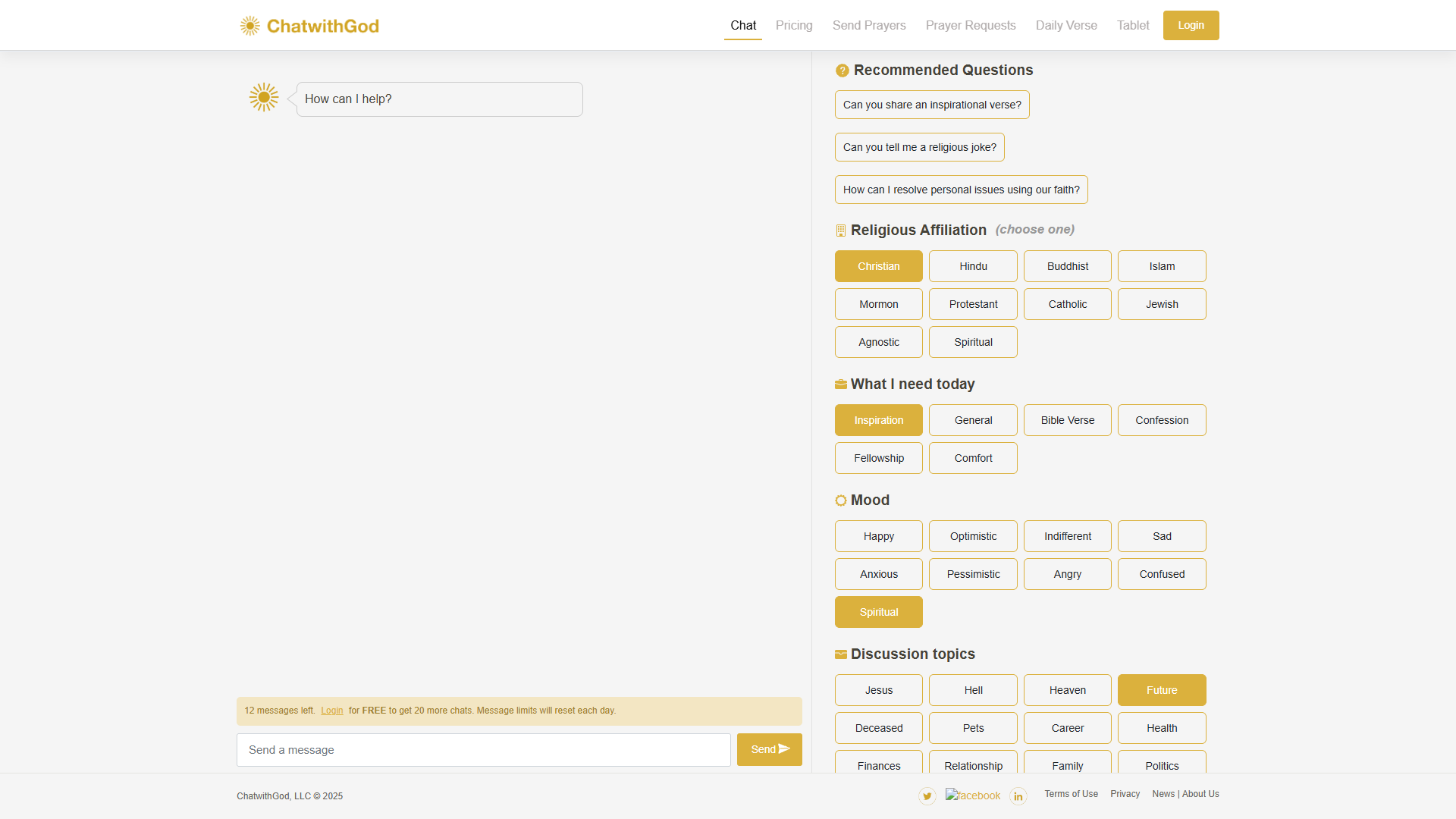The image size is (1456, 819).
Task: Click the Mood circle icon
Action: click(x=840, y=500)
